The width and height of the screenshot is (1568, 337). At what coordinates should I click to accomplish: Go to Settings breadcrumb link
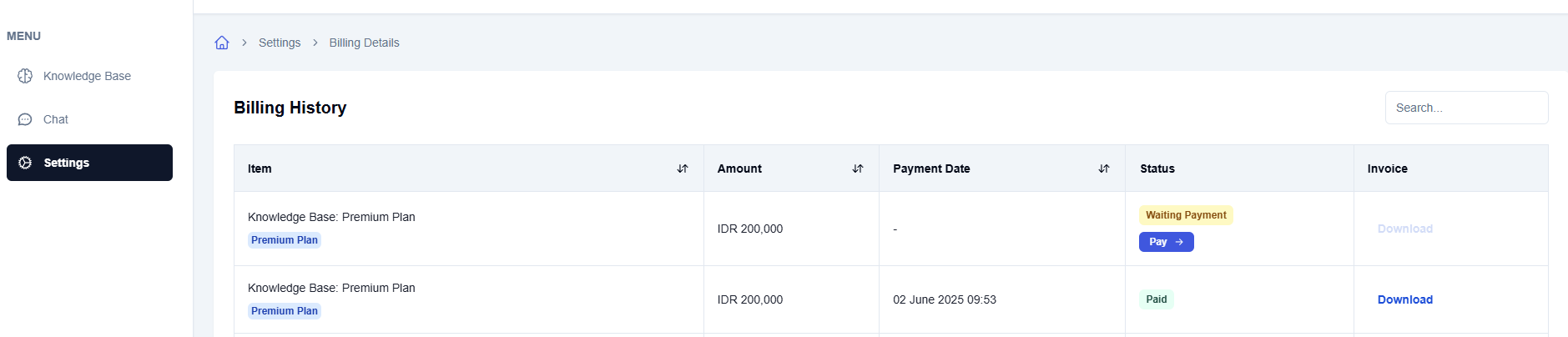280,43
